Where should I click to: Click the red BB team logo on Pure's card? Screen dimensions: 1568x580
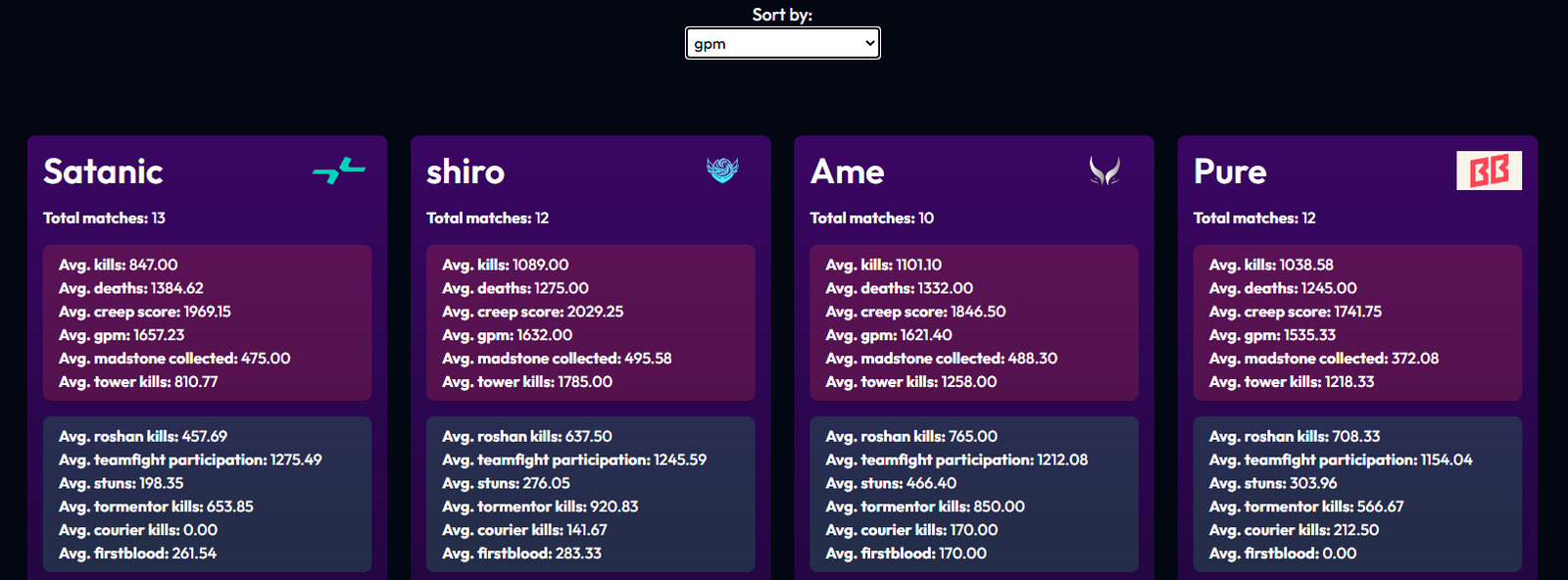[1489, 170]
